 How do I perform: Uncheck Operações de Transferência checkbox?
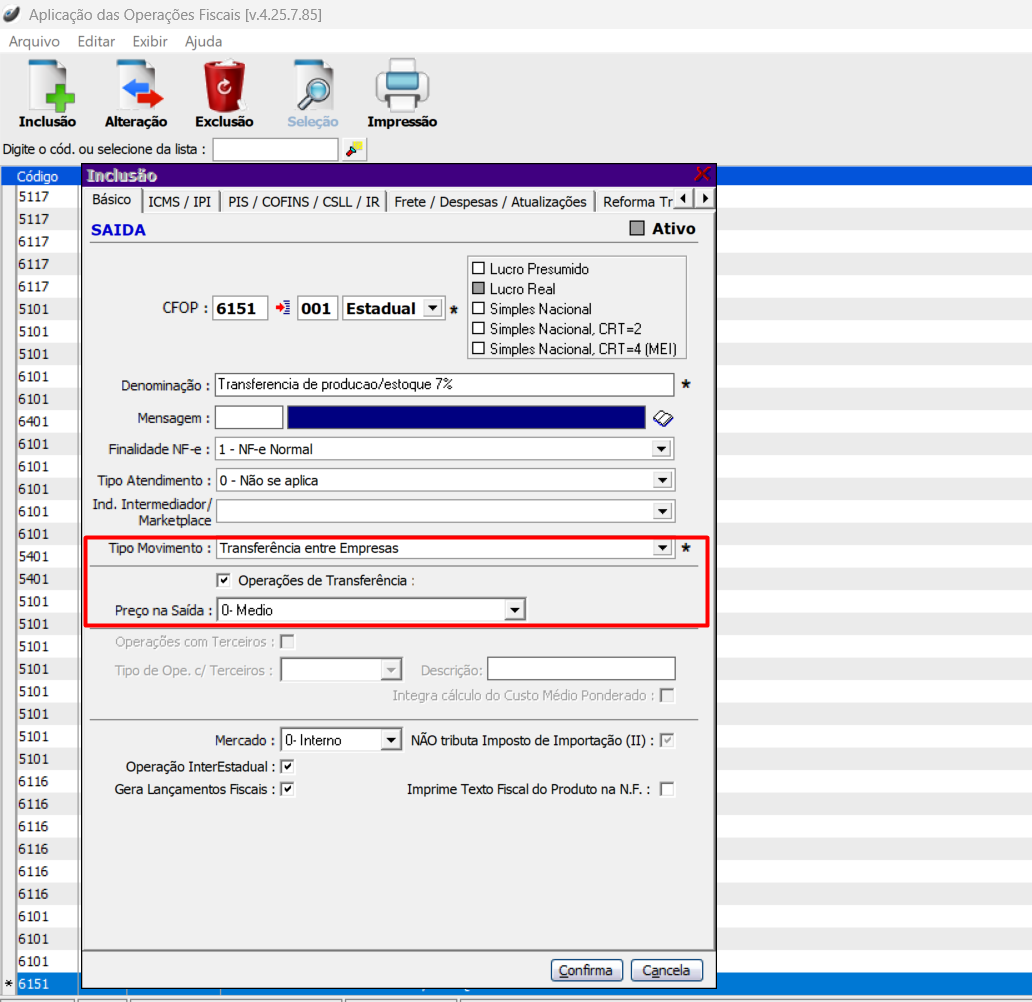click(x=223, y=580)
